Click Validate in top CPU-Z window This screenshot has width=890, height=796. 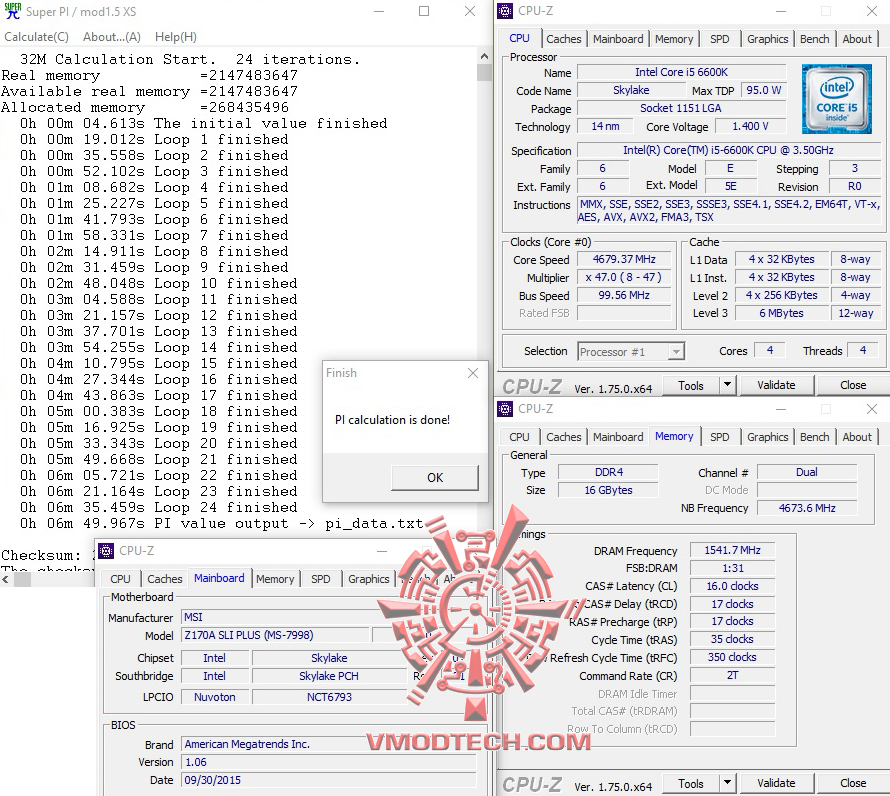pyautogui.click(x=776, y=386)
